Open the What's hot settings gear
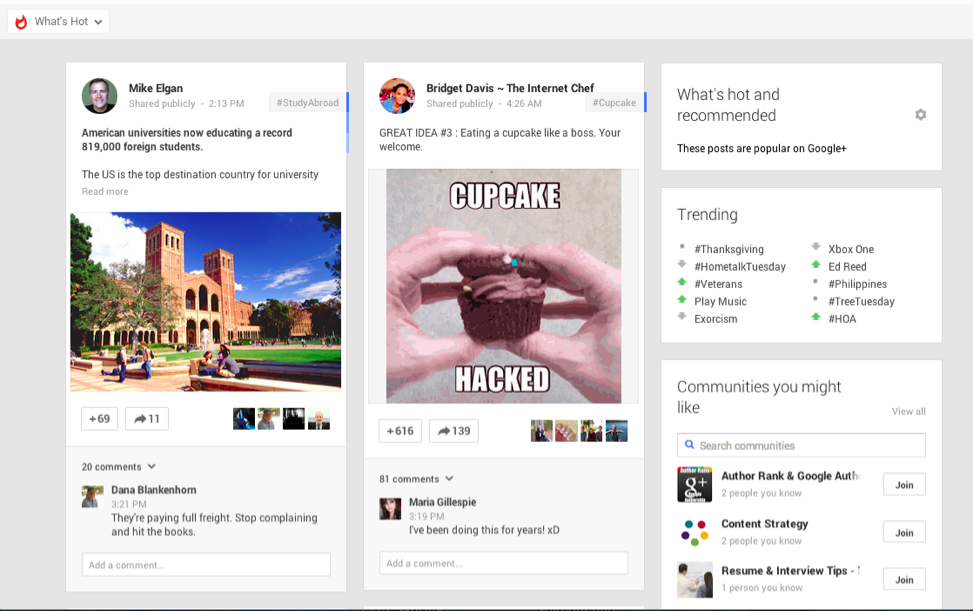This screenshot has height=611, width=973. (x=920, y=115)
